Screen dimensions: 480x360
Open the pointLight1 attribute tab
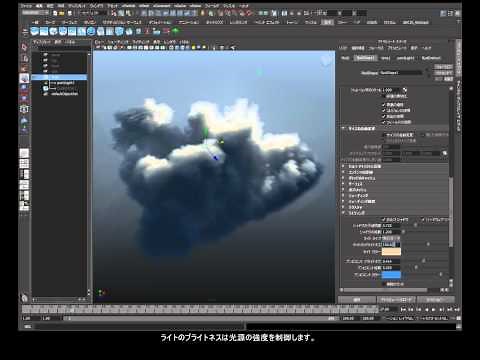[405, 58]
